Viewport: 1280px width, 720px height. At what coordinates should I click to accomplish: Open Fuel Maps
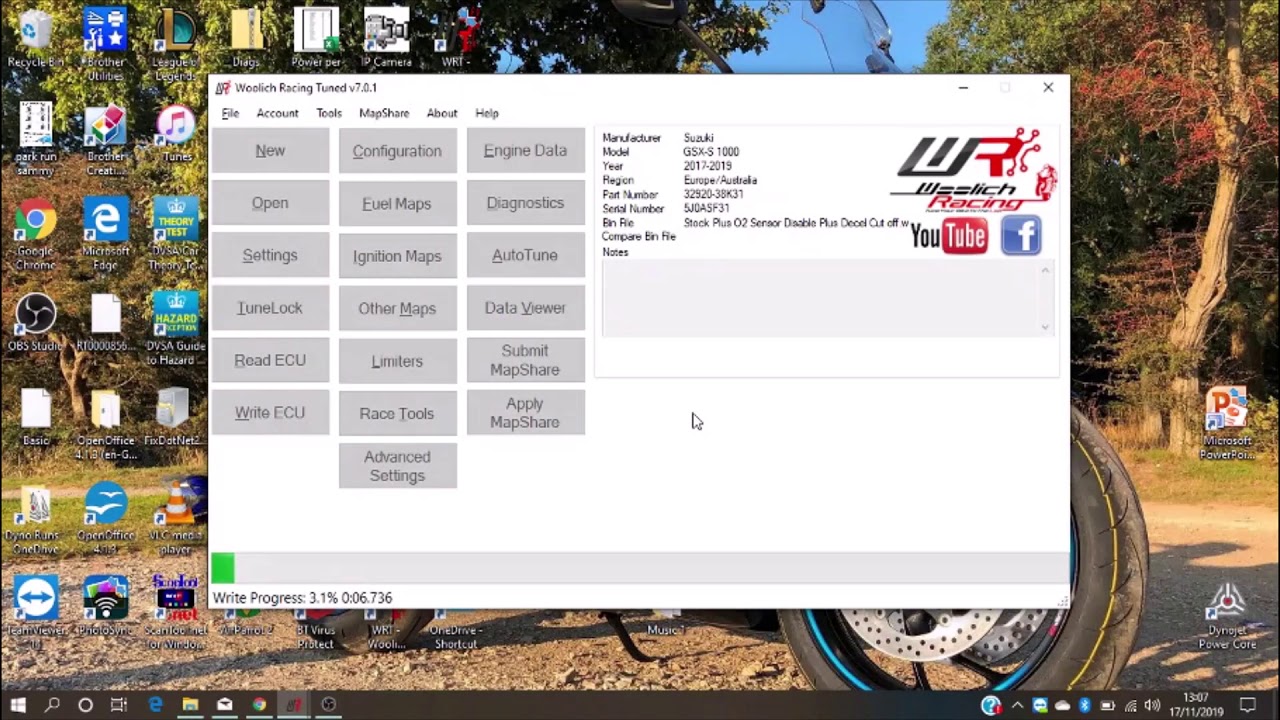pos(397,203)
